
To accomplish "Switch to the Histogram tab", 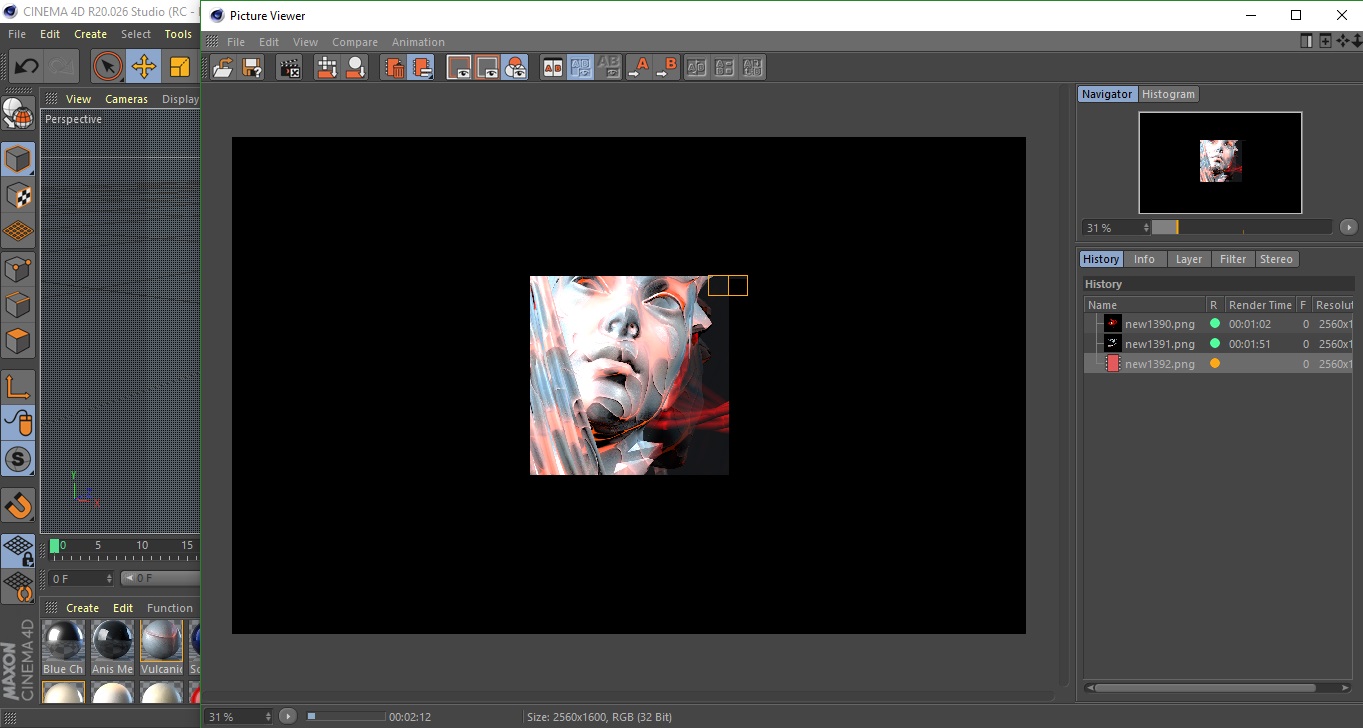I will pyautogui.click(x=1168, y=94).
